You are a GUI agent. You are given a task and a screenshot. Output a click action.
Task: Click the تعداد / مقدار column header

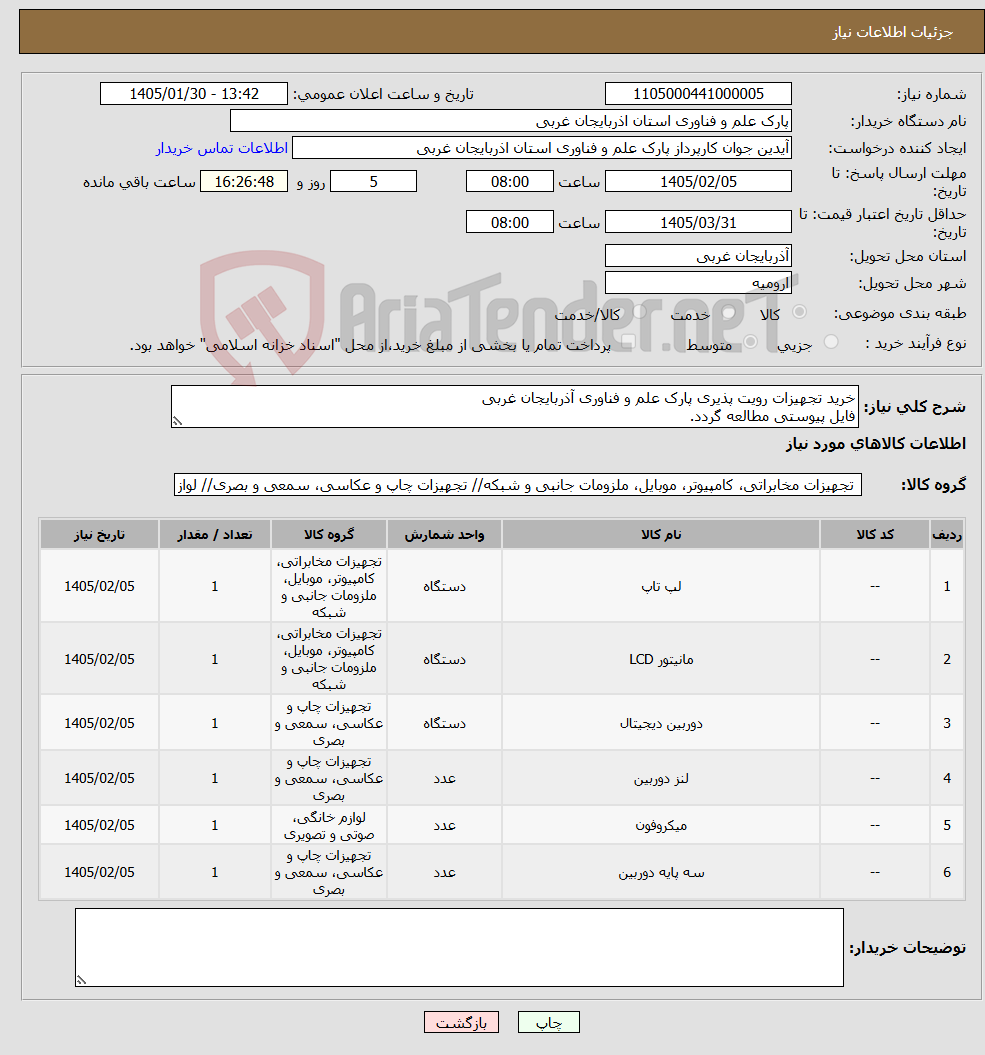pos(215,534)
